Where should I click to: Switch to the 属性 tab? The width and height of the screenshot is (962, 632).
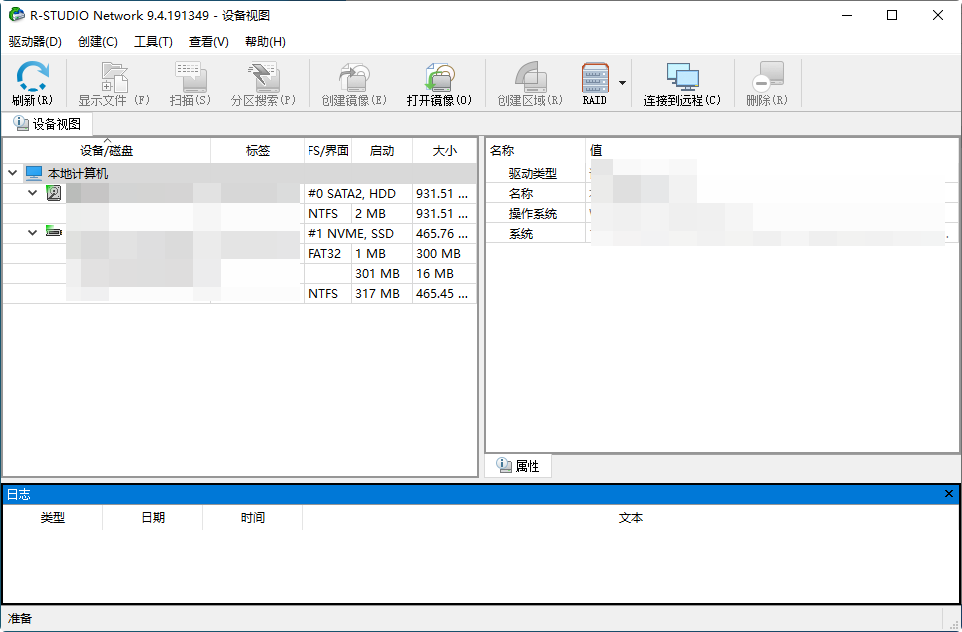(x=518, y=465)
